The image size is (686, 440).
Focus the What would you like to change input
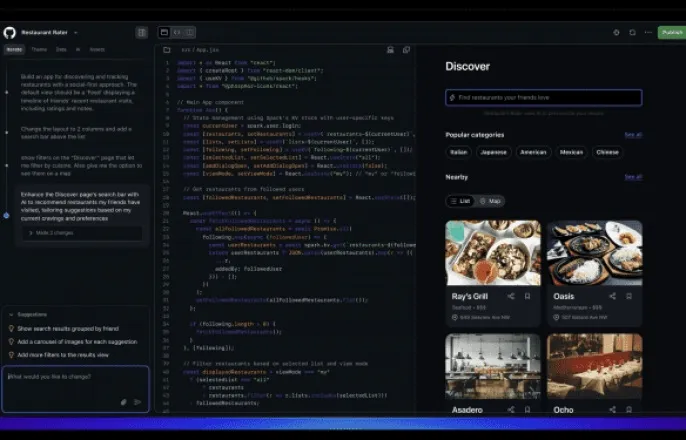click(76, 389)
